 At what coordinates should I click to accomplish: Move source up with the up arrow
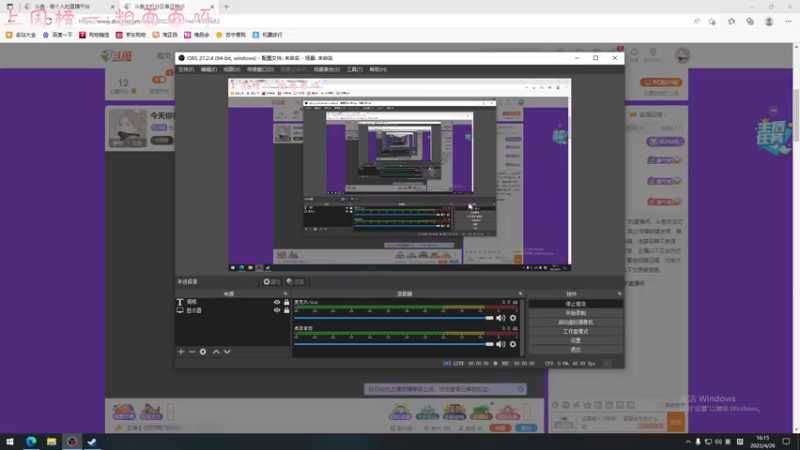pyautogui.click(x=216, y=352)
